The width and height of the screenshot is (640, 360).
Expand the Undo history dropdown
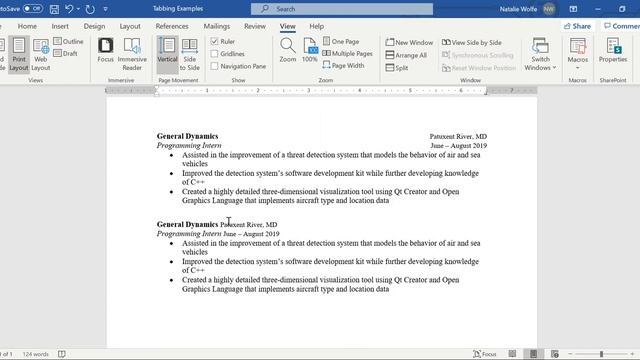pyautogui.click(x=78, y=9)
